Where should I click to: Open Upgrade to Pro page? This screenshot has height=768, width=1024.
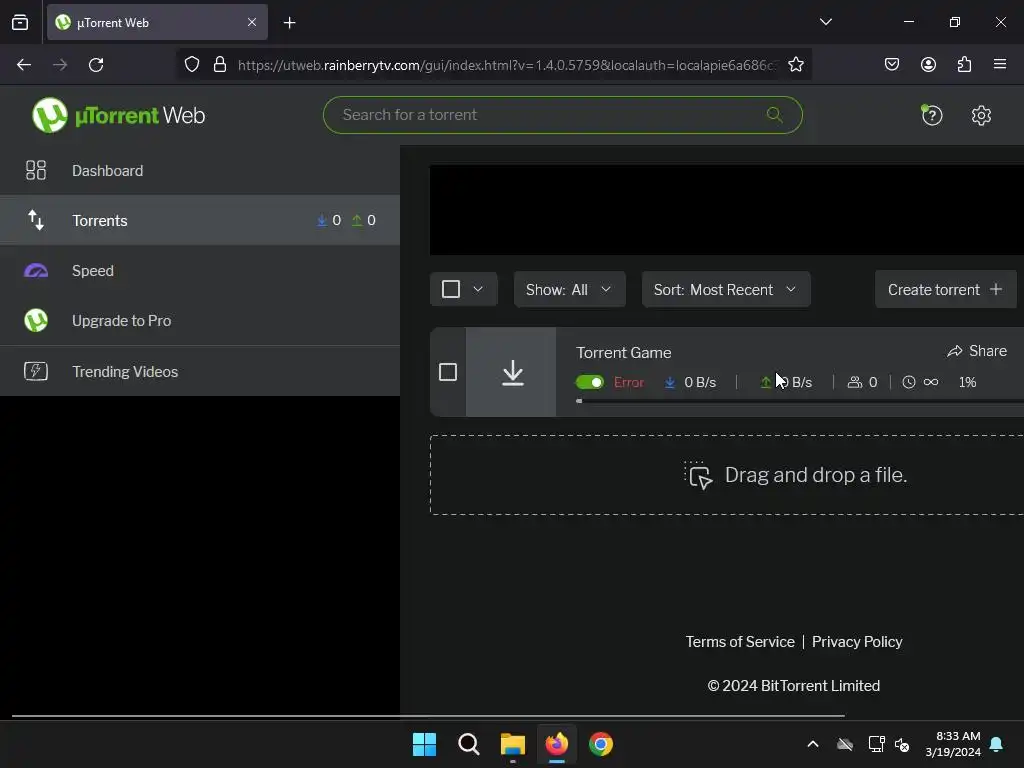click(200, 321)
